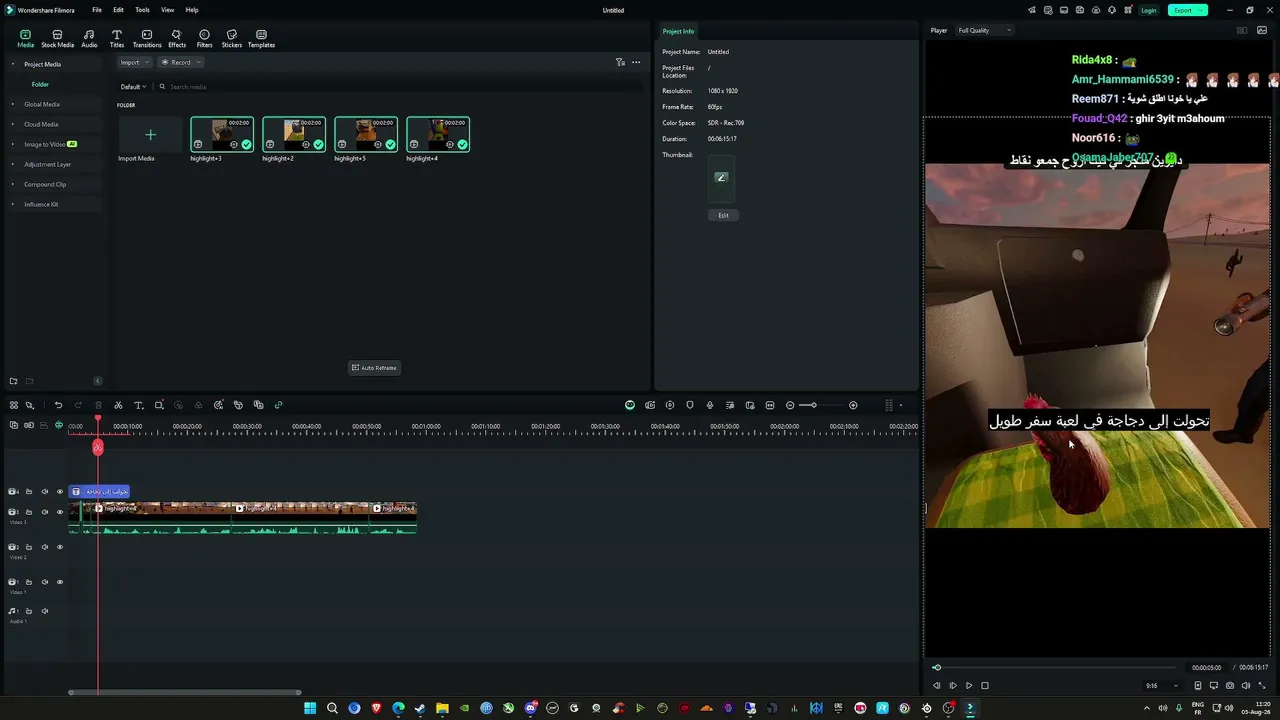
Task: Click the player volume speaker icon
Action: (x=1246, y=686)
